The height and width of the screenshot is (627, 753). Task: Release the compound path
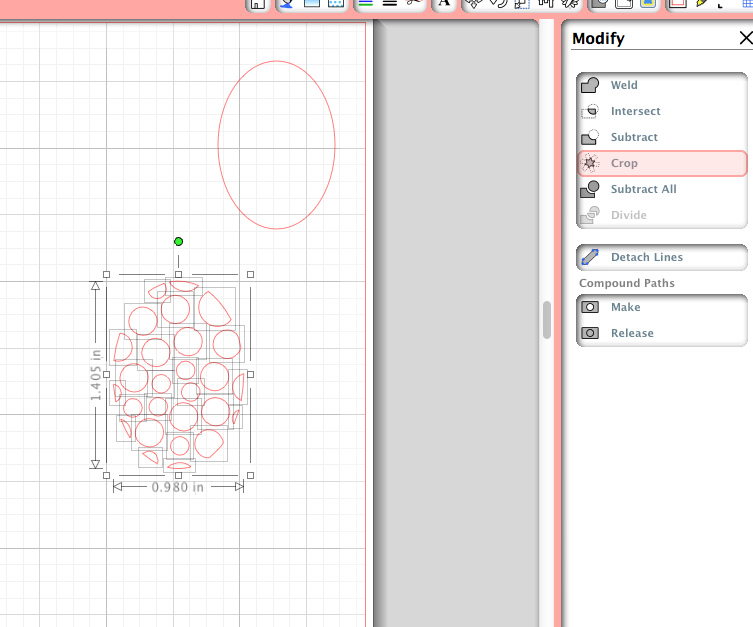[662, 333]
